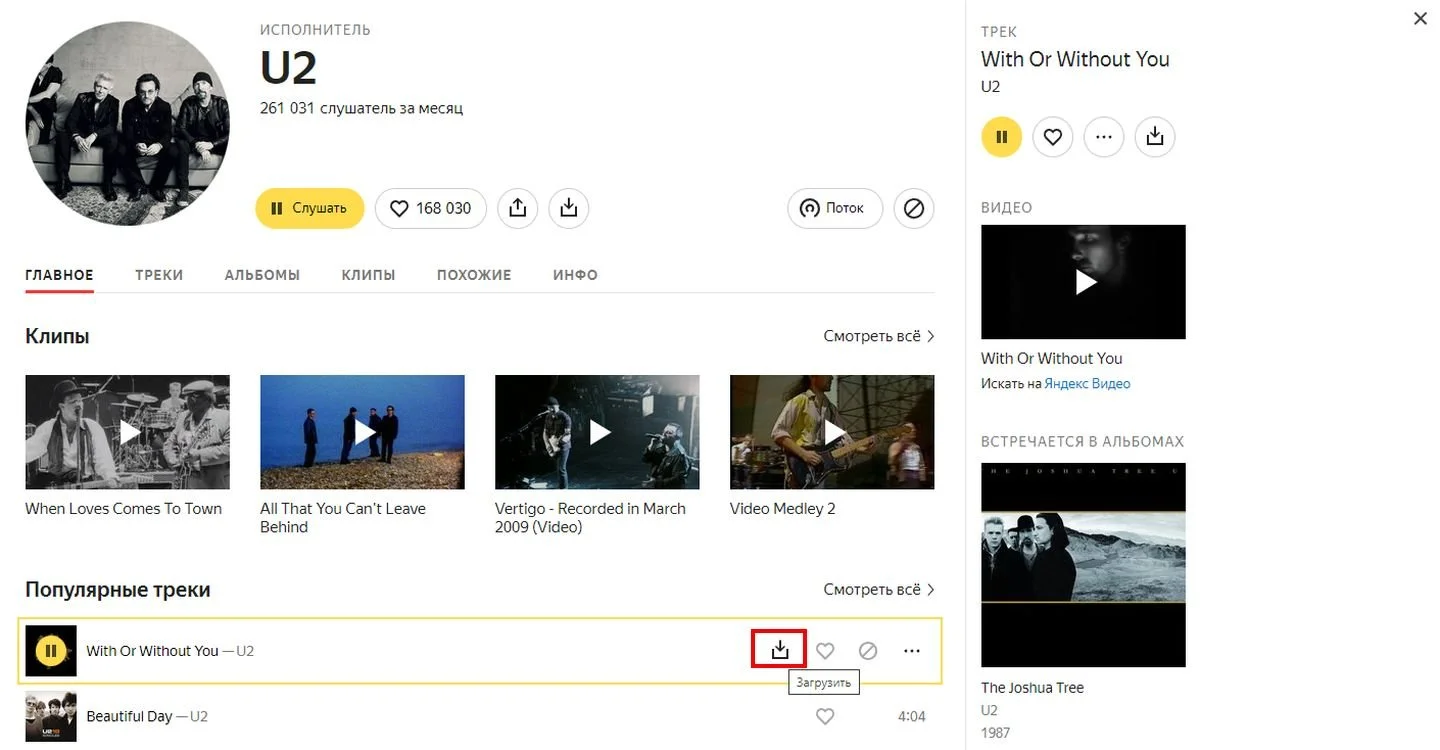Play the When Loves Comes To Town clip
Viewport: 1440px width, 750px height.
(128, 432)
